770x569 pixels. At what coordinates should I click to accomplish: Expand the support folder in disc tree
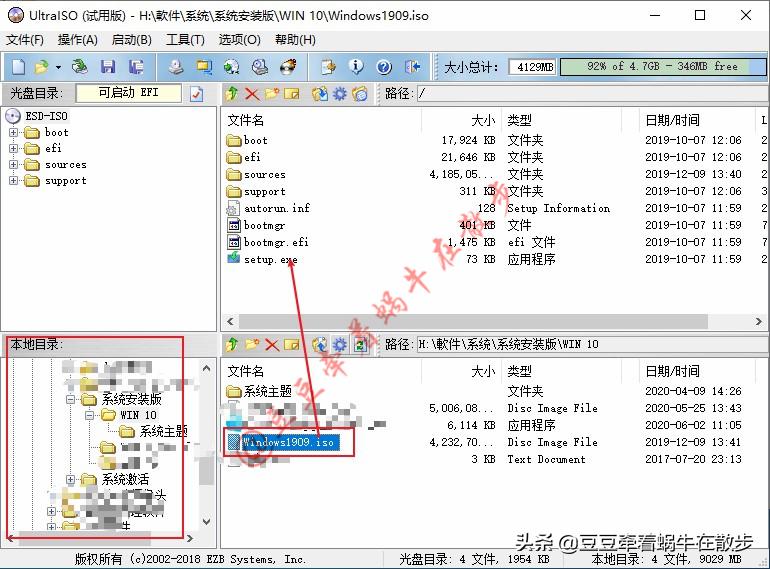(13, 181)
